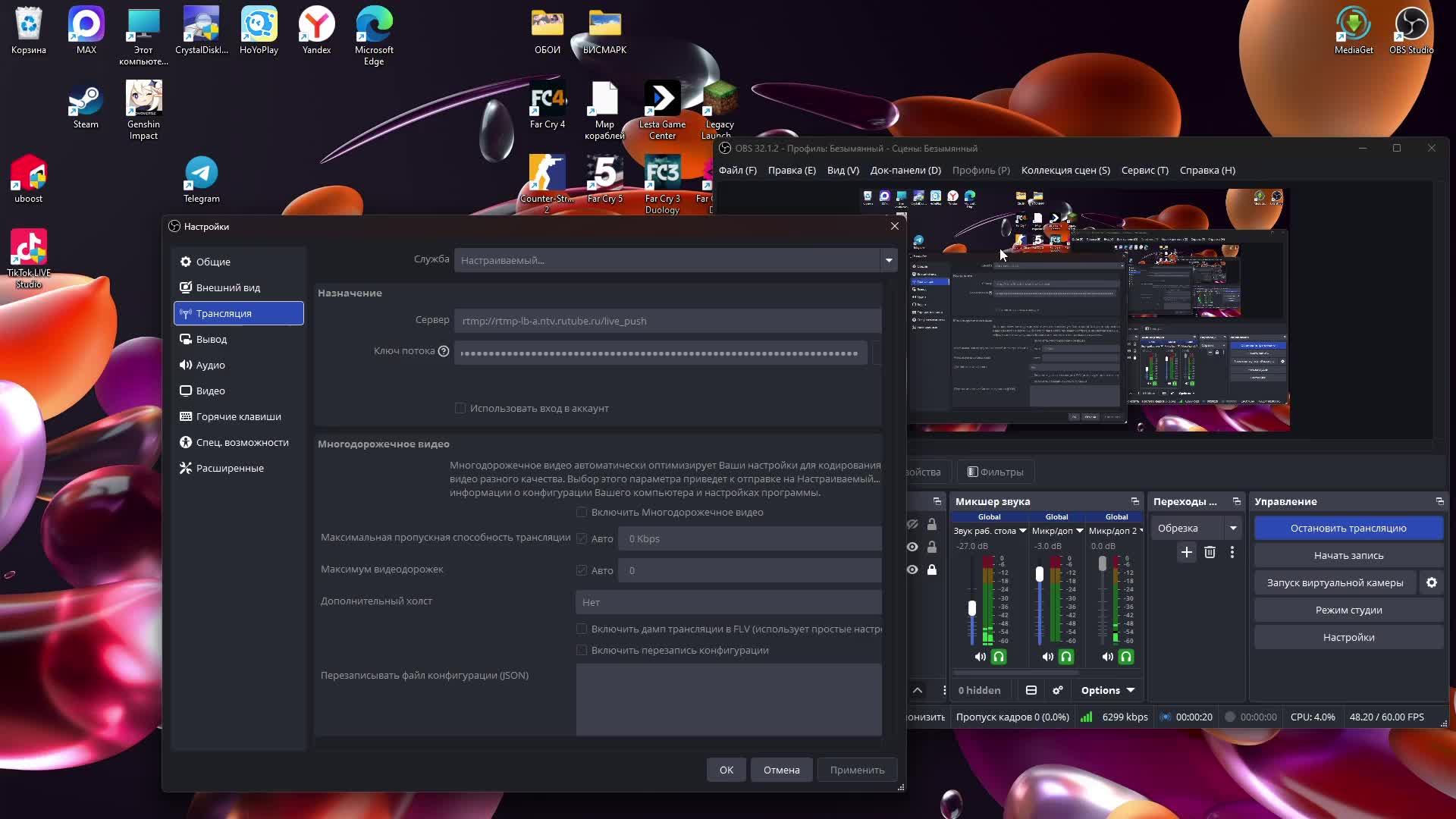Click Запуск виртуальной камеры button
The width and height of the screenshot is (1456, 819).
1335,582
